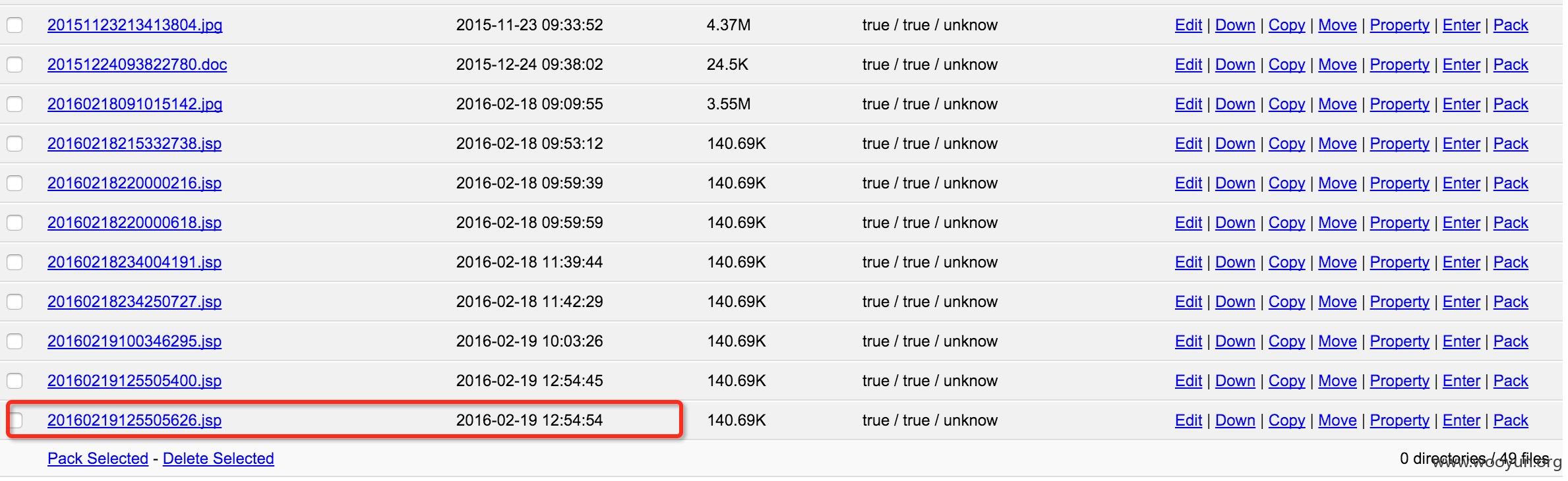Open image 20160218091015142.jpg link
Screen dimensions: 1568x481
coord(135,104)
